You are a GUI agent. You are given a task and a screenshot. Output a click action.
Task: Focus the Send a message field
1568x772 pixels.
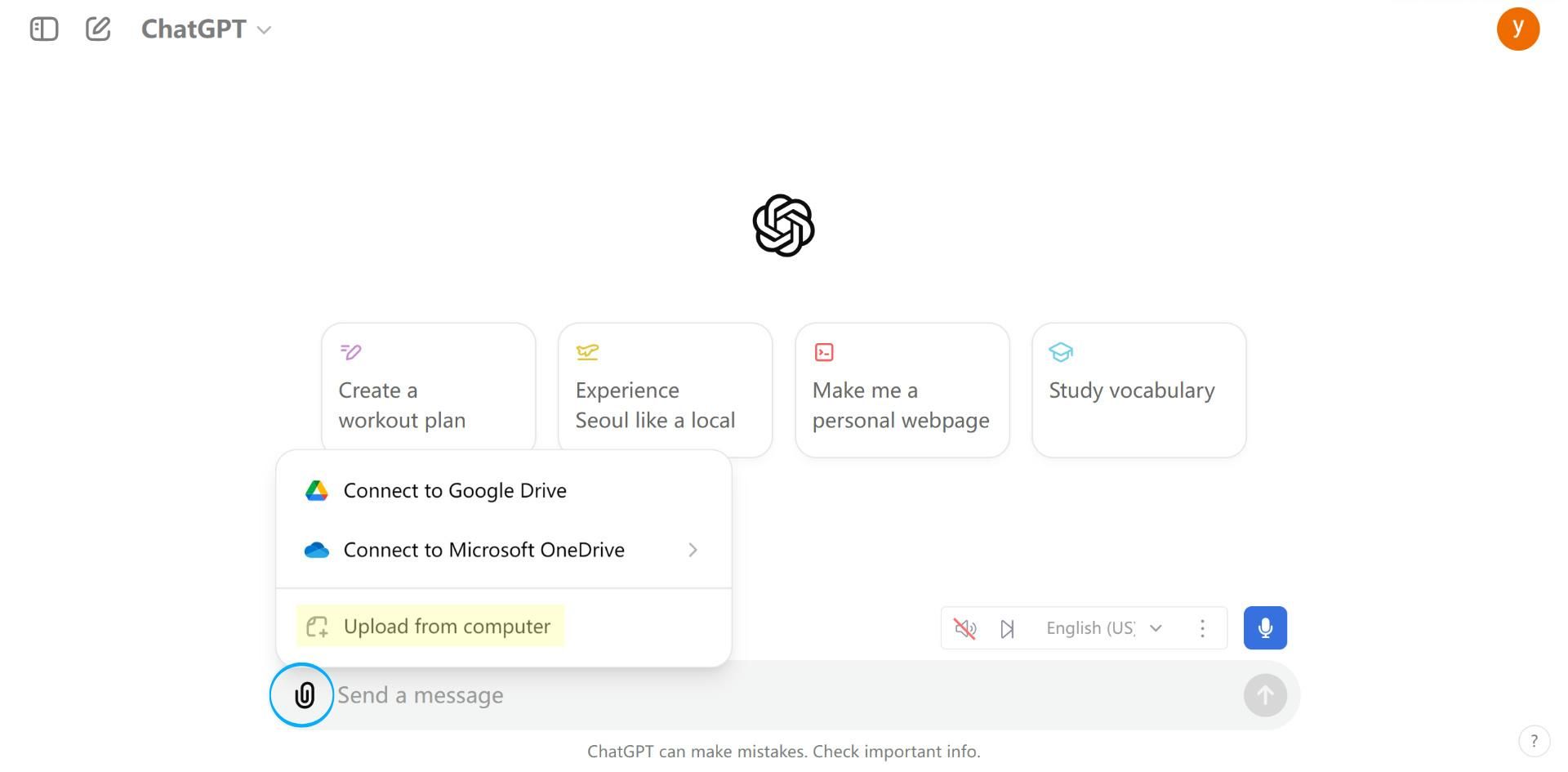(x=784, y=695)
